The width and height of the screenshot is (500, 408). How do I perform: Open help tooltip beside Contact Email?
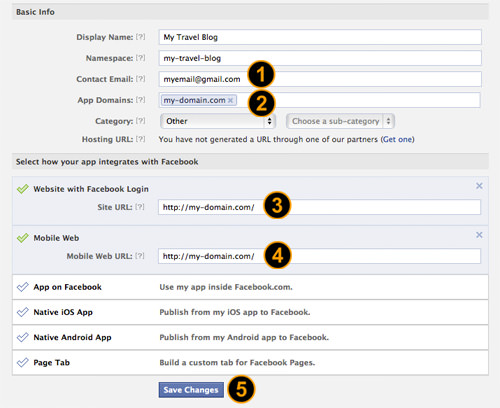click(140, 79)
